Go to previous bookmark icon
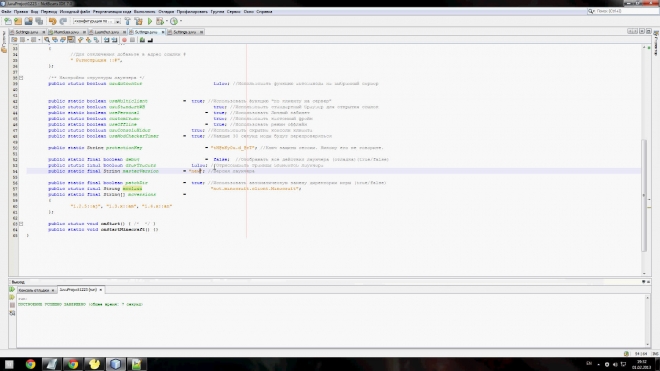The image size is (660, 371). [80, 40]
